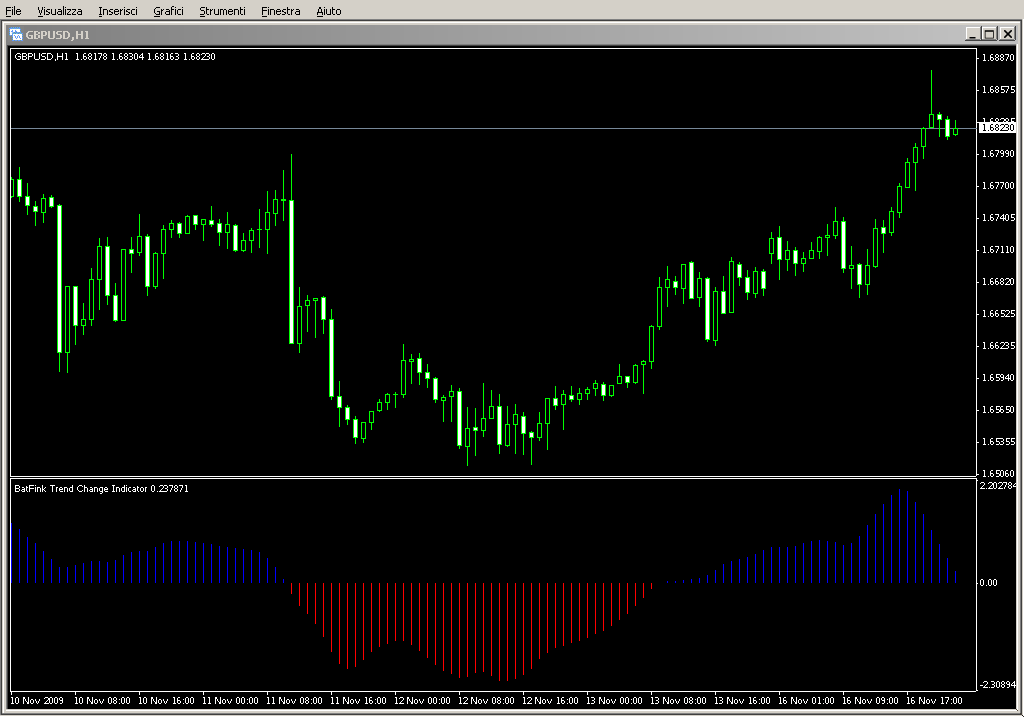Open the Aiuto menu
Viewport: 1024px width, 717px height.
coord(328,11)
